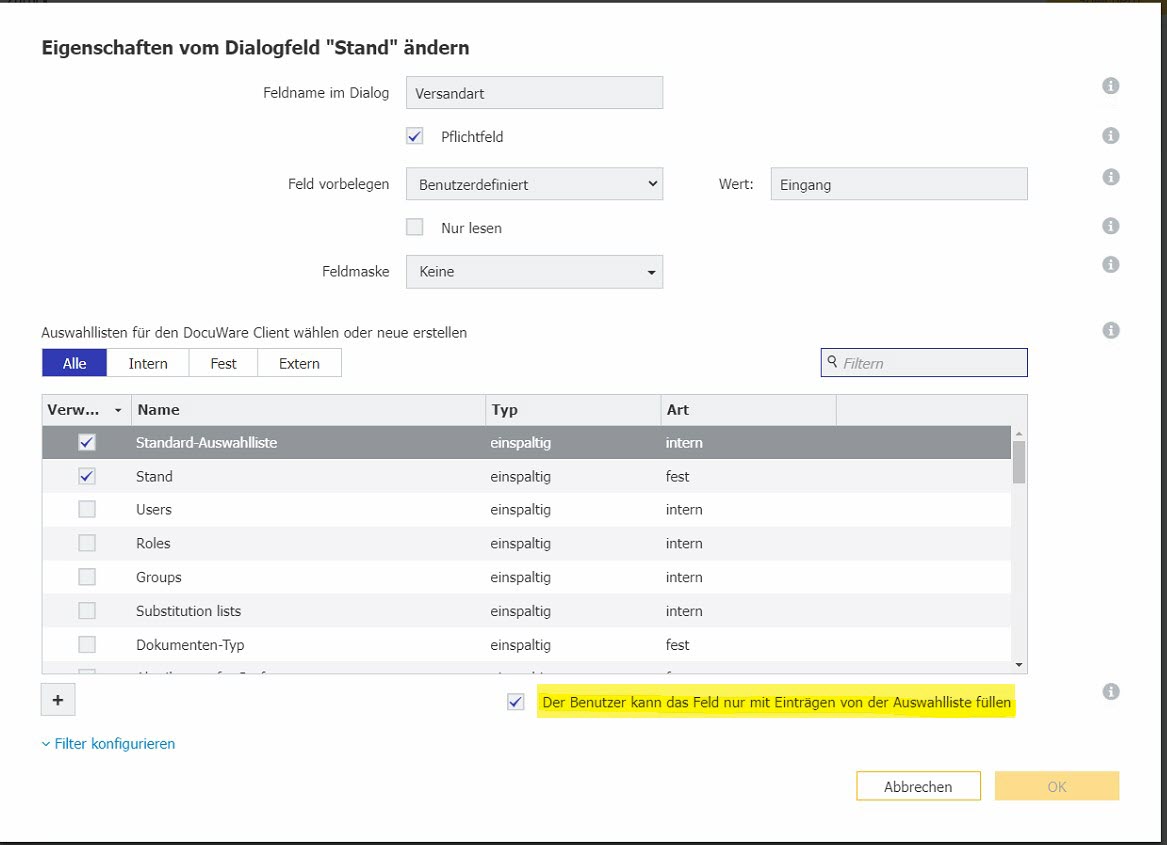1167x845 pixels.
Task: Open the Feld vorbelegen dropdown
Action: tap(534, 185)
